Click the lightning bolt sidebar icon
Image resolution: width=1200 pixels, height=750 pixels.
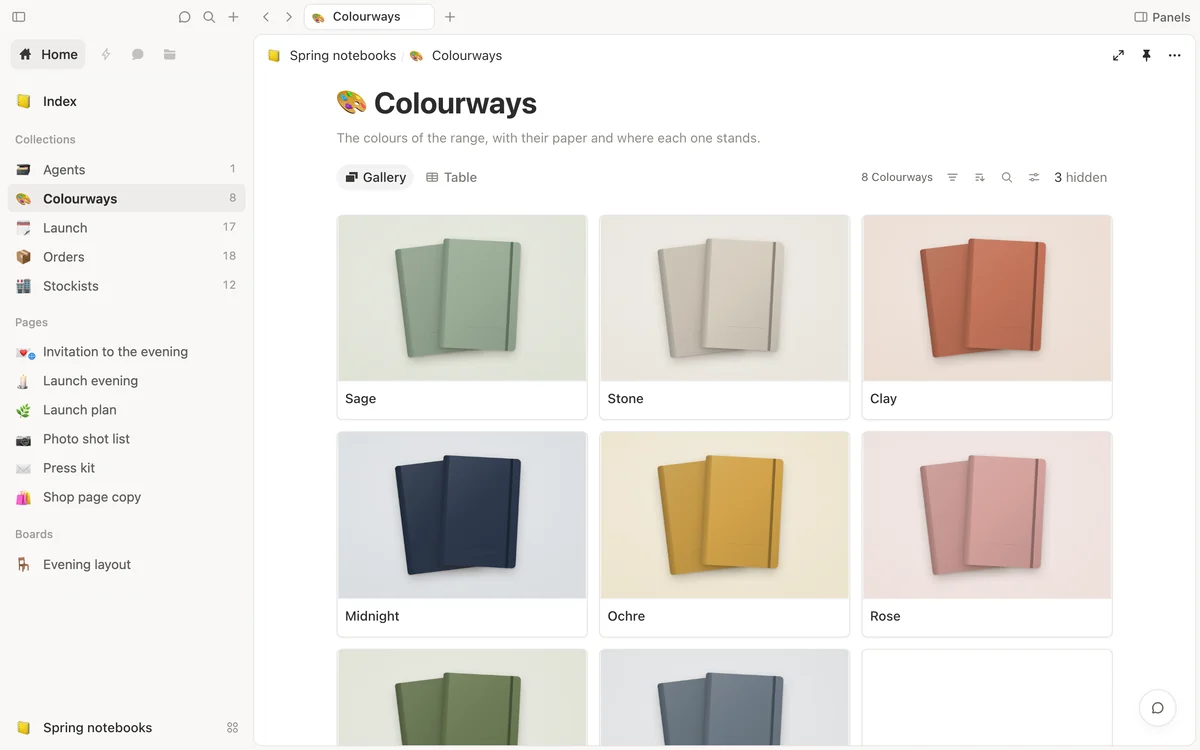pos(106,54)
